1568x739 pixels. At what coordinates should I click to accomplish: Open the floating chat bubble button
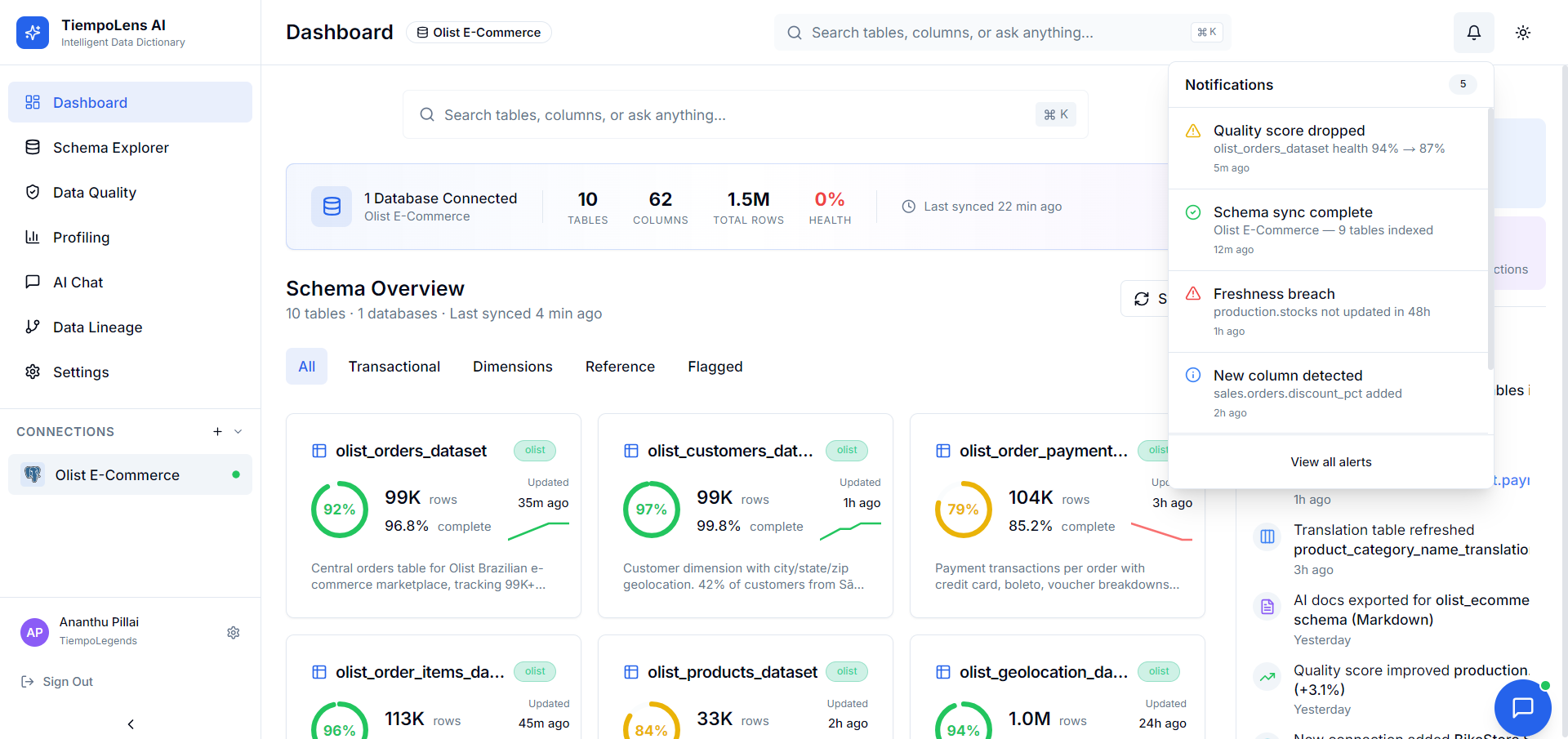click(1523, 707)
